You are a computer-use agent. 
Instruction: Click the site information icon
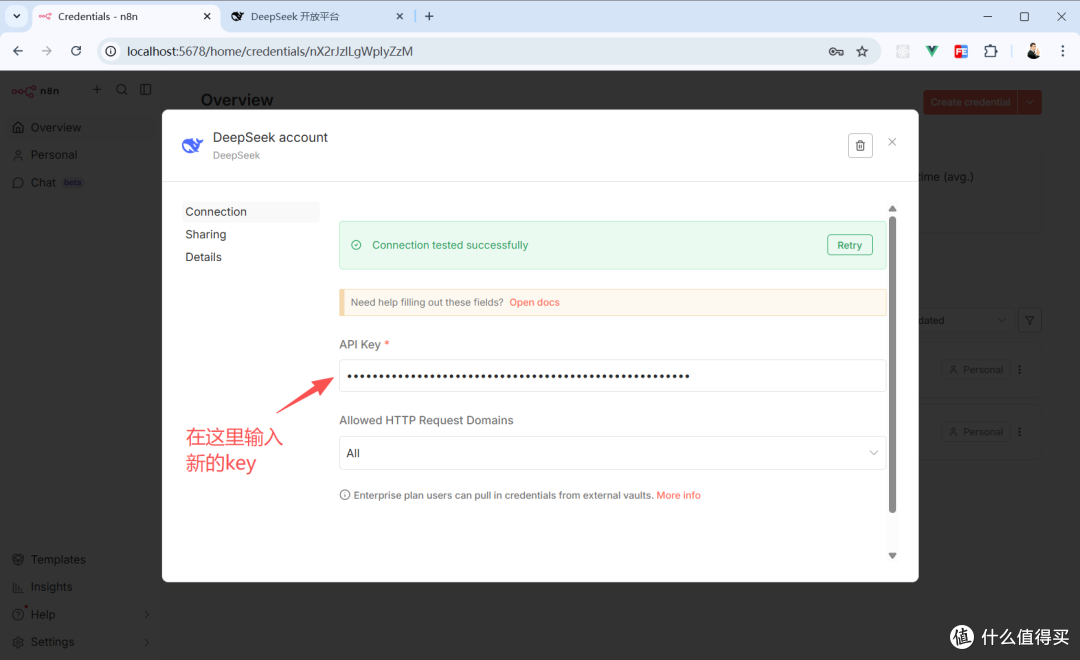[111, 51]
